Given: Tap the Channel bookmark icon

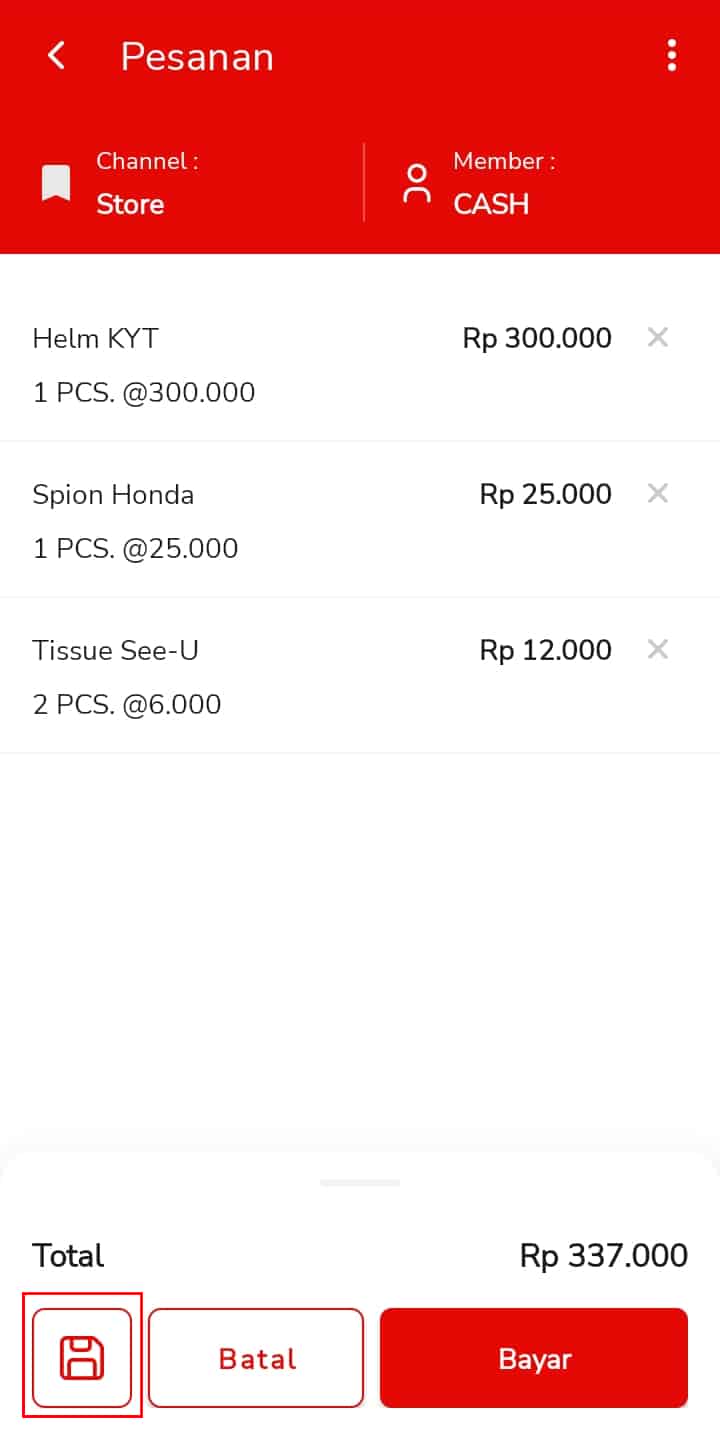Looking at the screenshot, I should tap(56, 184).
